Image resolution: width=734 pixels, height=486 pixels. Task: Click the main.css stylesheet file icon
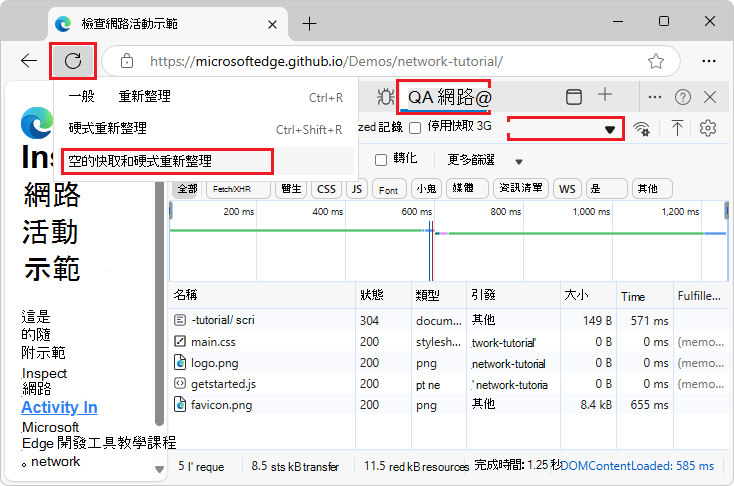pyautogui.click(x=180, y=341)
